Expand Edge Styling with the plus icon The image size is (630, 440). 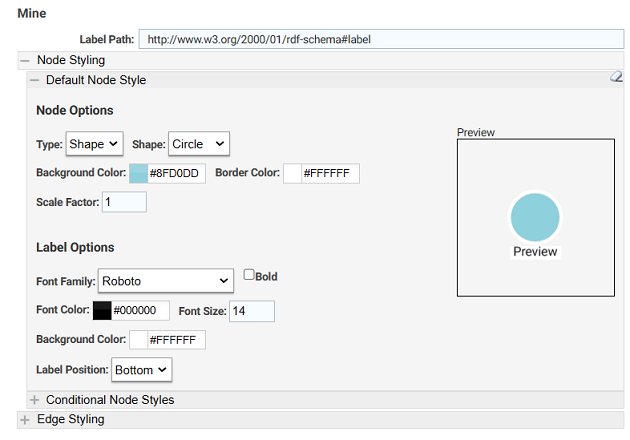(25, 420)
